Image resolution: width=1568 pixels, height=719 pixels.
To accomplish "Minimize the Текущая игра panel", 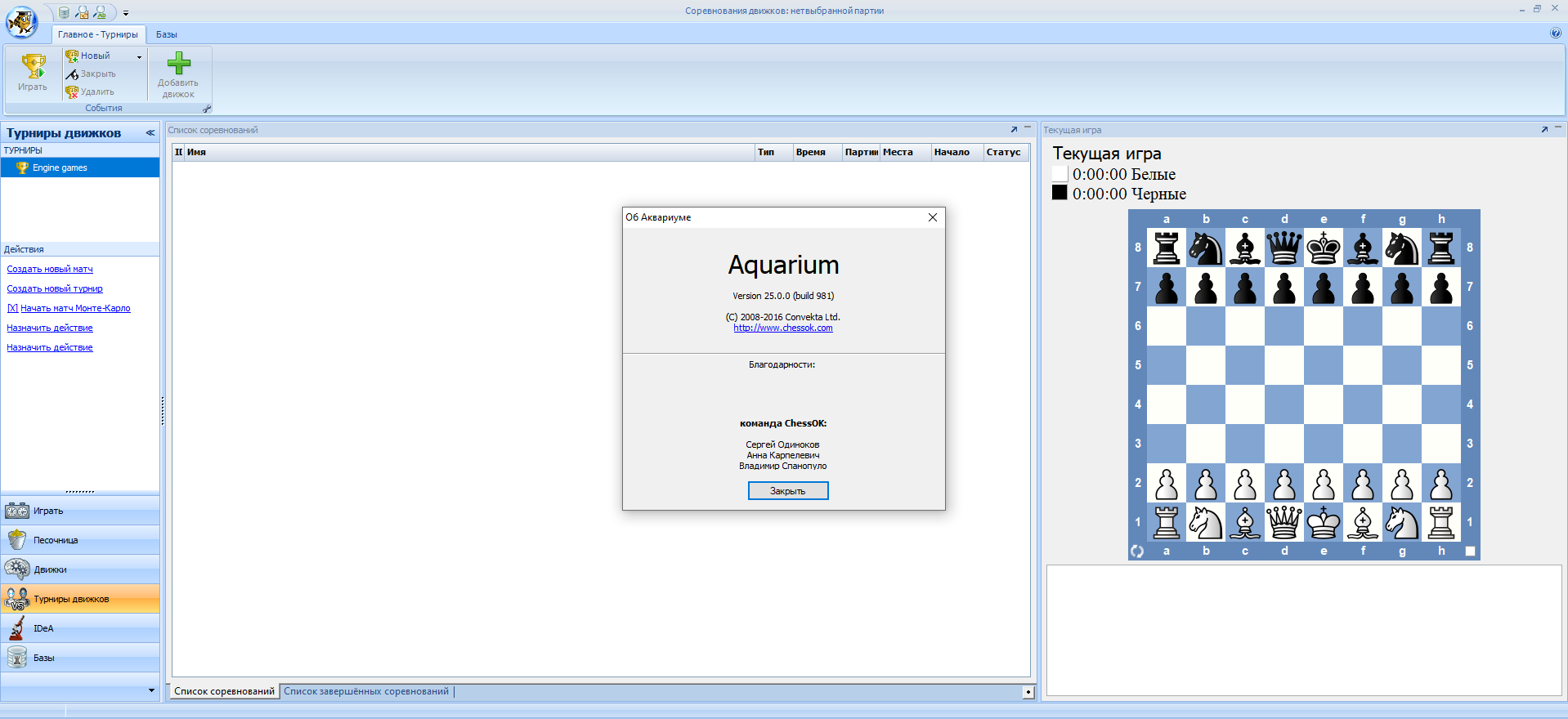I will click(1558, 128).
